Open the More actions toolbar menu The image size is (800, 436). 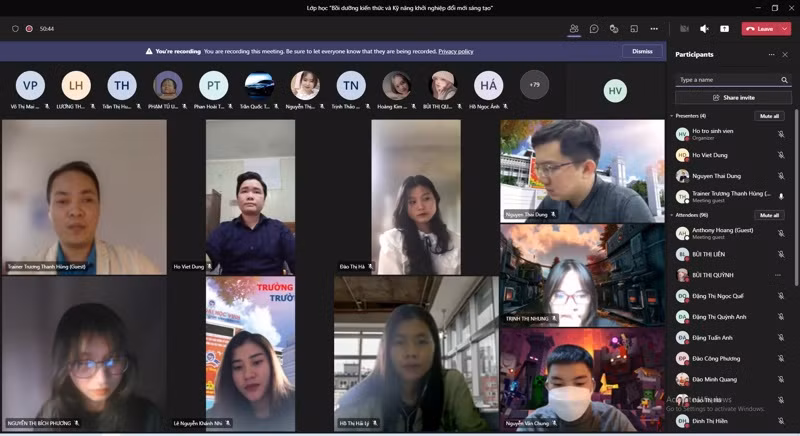point(654,28)
